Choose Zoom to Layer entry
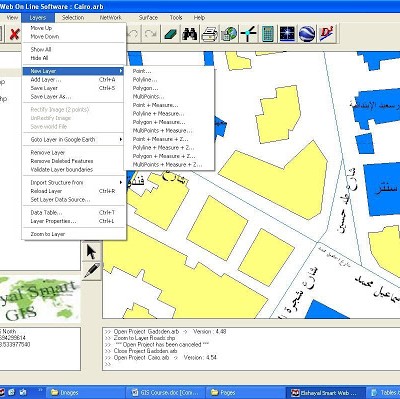This screenshot has height=399, width=400. pyautogui.click(x=74, y=234)
